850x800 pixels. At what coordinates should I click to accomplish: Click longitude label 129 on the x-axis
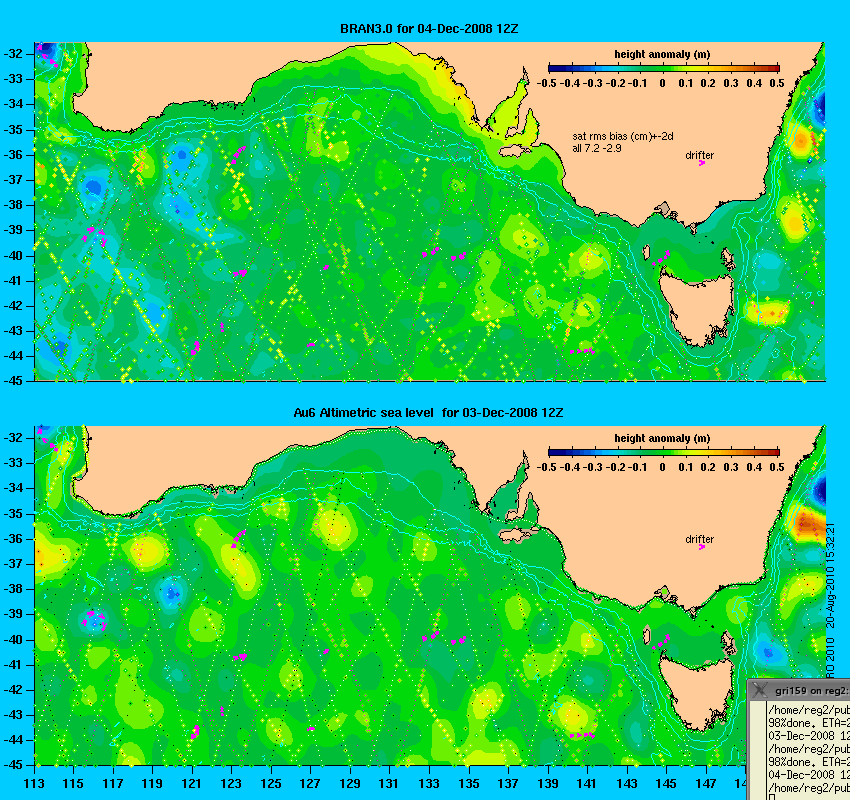click(350, 784)
